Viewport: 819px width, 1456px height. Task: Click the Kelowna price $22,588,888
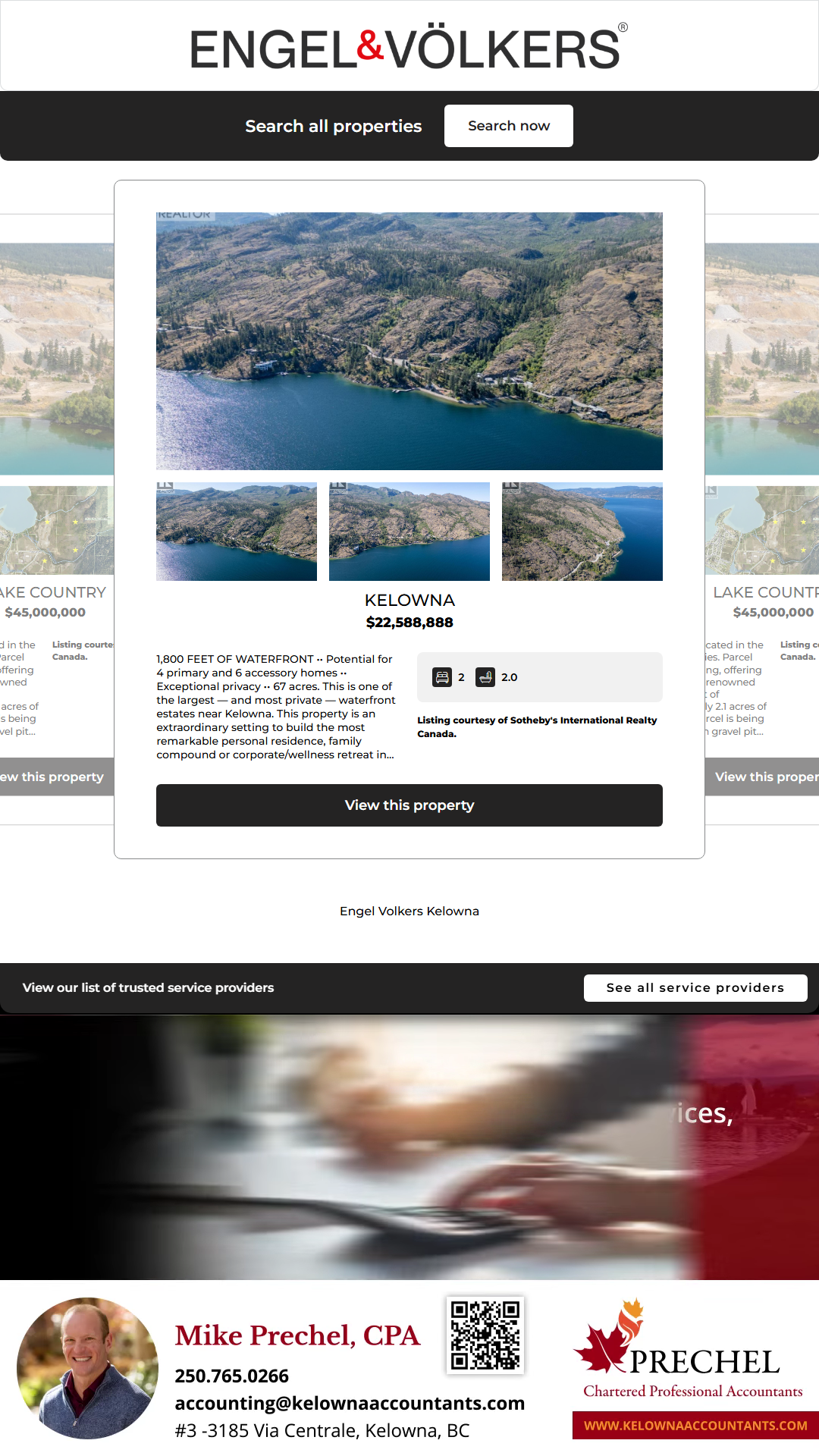[x=409, y=623]
